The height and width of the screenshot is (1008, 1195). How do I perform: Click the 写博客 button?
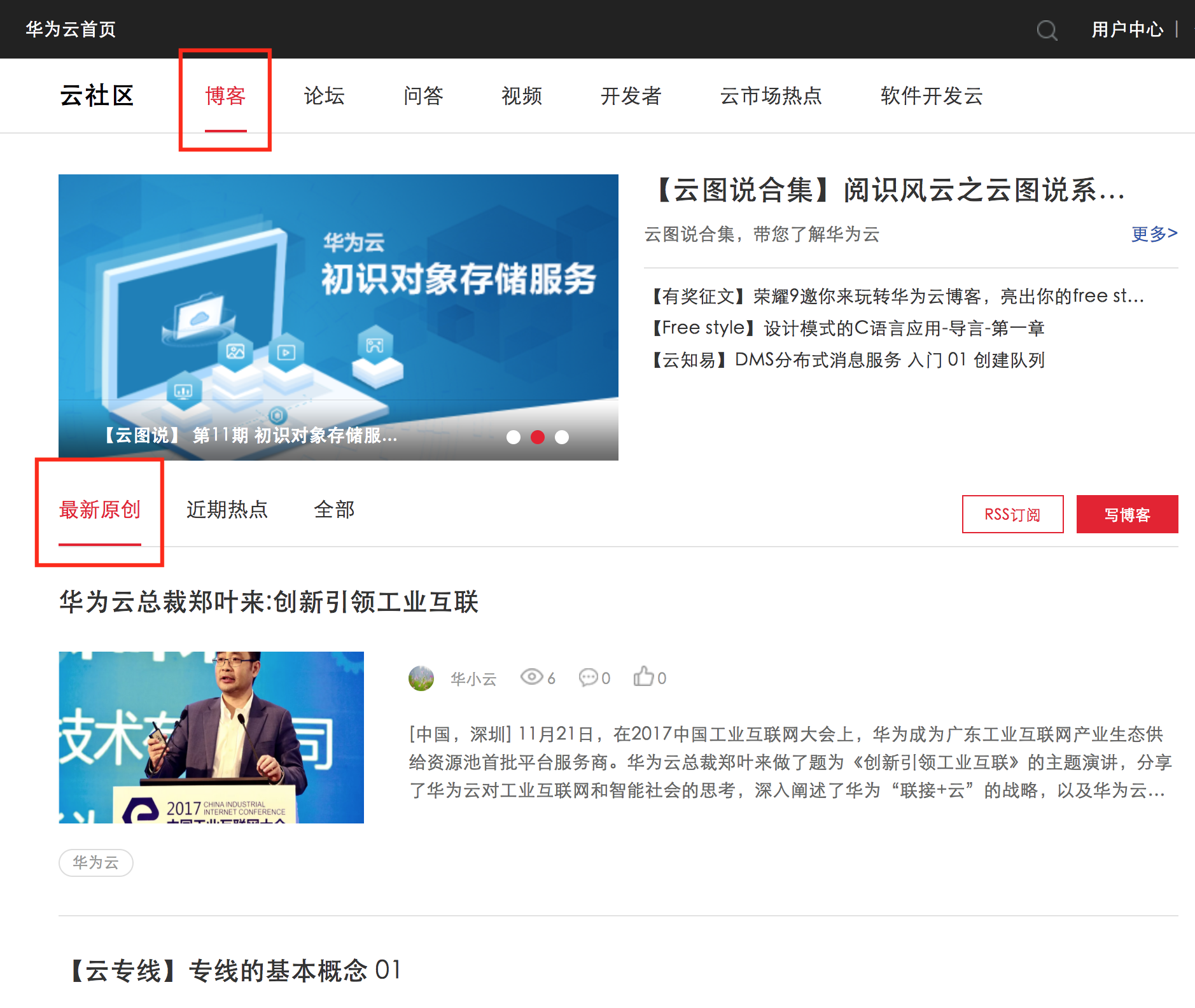click(1127, 514)
